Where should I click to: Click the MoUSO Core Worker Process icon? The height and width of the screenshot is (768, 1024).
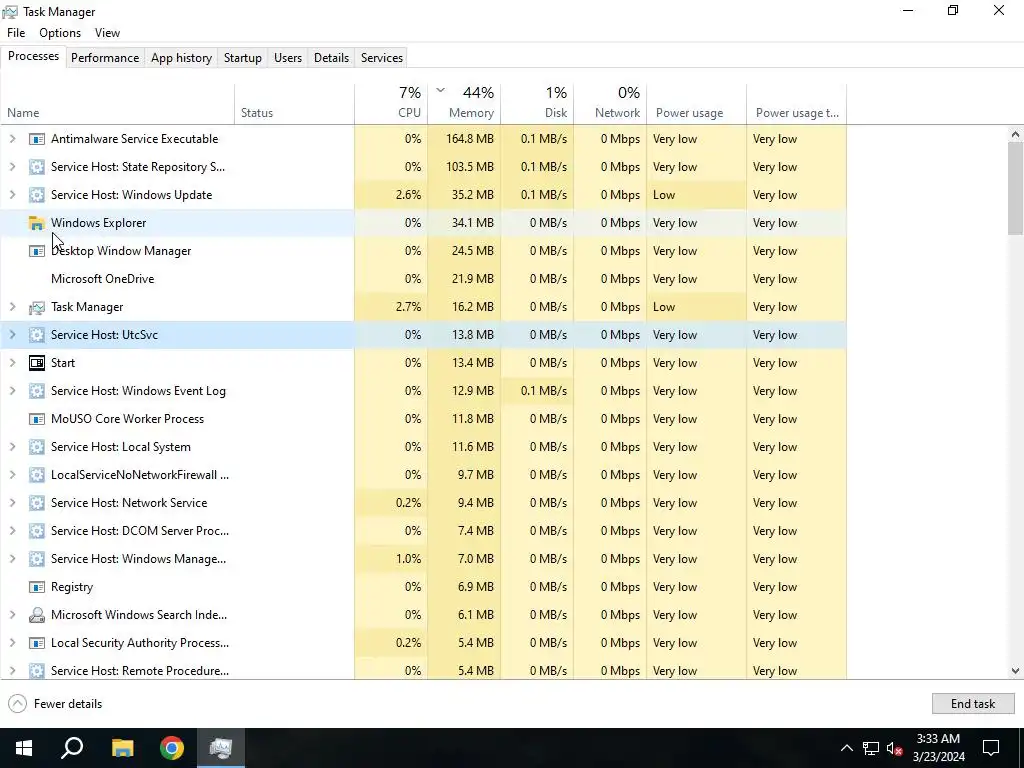[x=37, y=419]
